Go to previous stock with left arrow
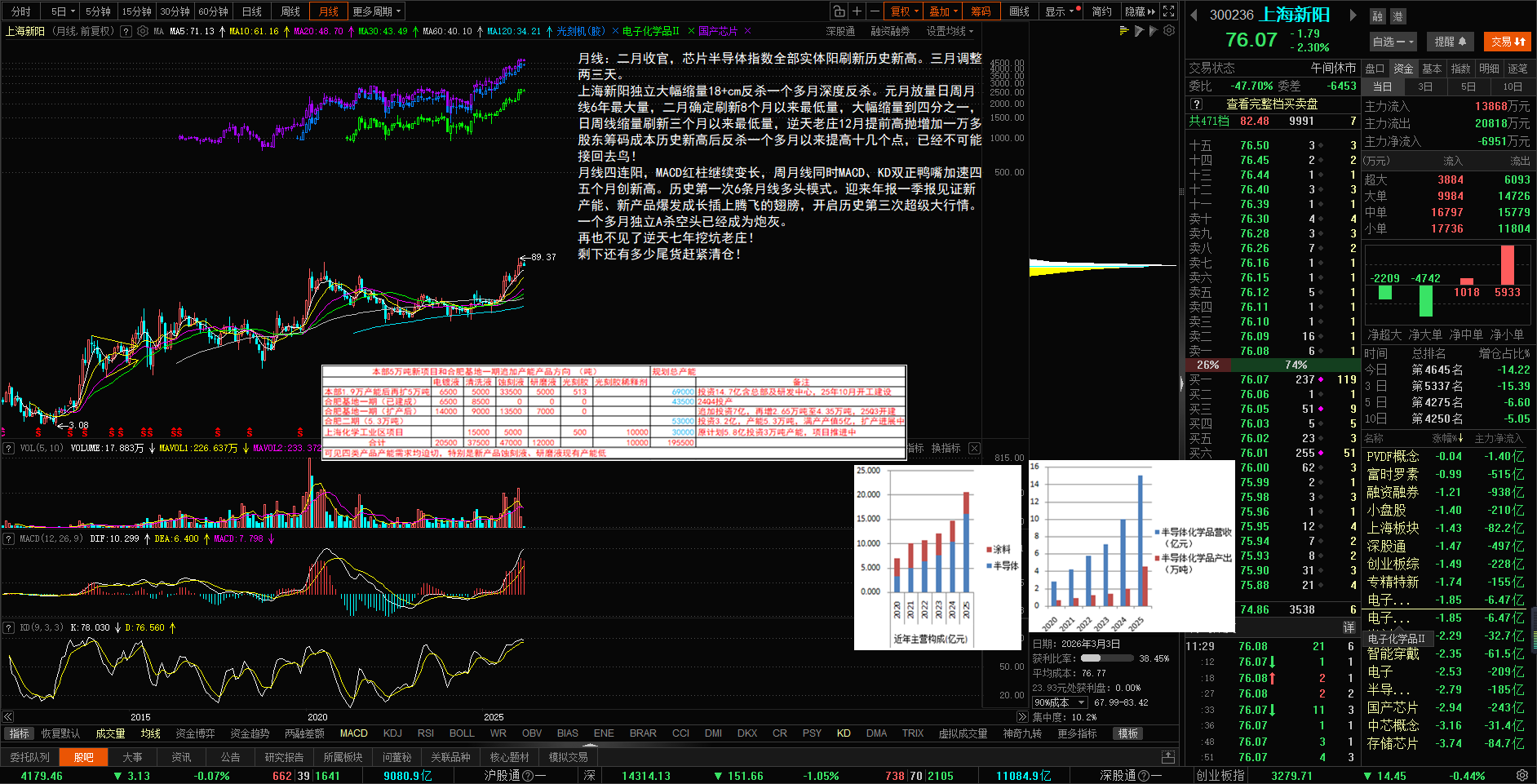Screen dimensions: 1537x784 click(1194, 15)
